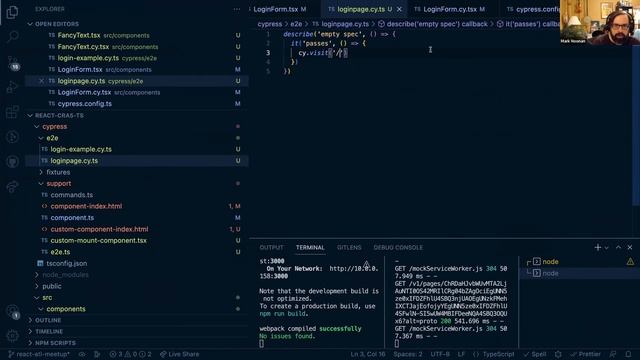Expand the public folder
Image resolution: width=640 pixels, height=360 pixels.
[x=52, y=286]
